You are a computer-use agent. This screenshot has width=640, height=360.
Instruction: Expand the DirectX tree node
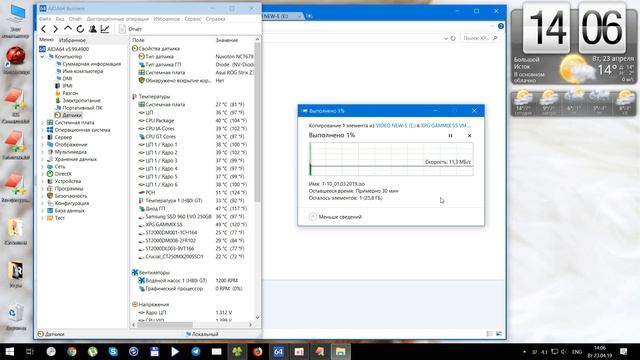point(42,174)
